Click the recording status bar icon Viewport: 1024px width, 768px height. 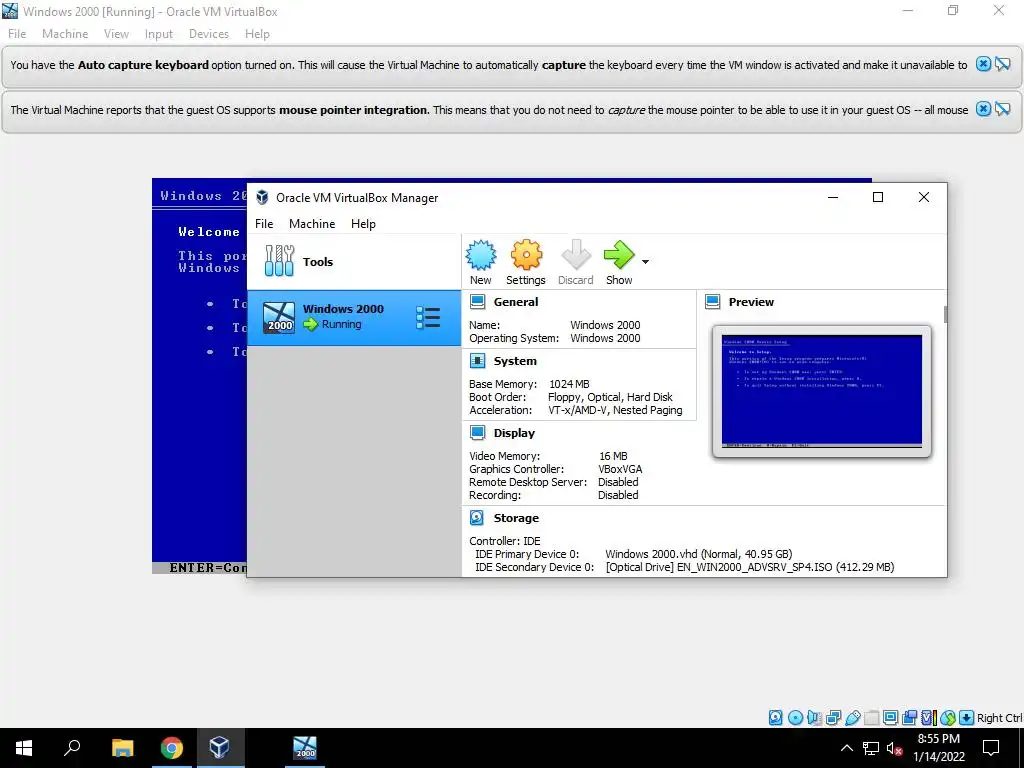click(909, 718)
